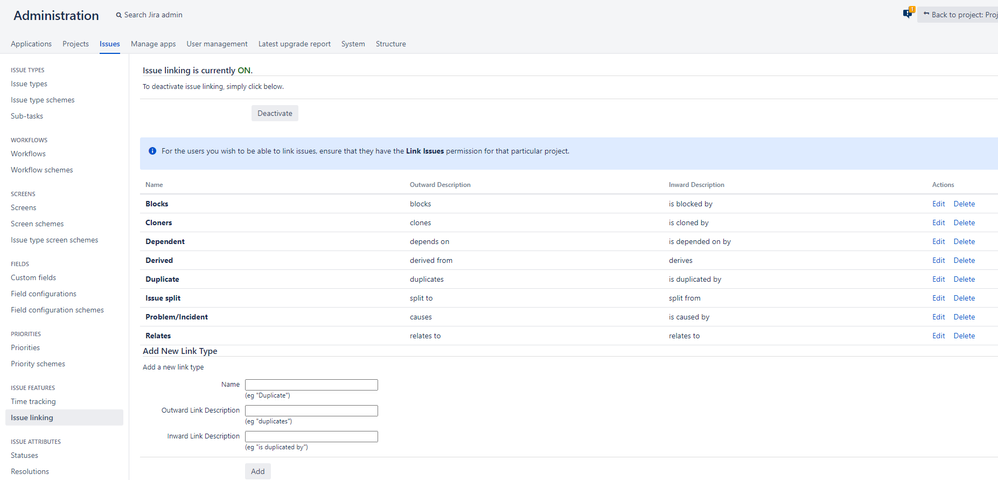
Task: Click the "derived from" outward description
Action: click(431, 260)
